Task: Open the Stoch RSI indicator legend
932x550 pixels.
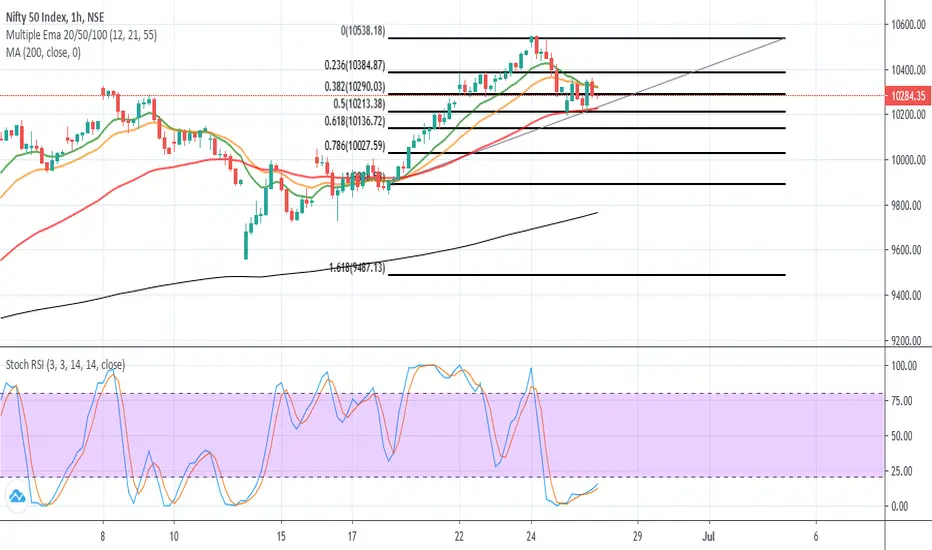Action: [x=65, y=364]
